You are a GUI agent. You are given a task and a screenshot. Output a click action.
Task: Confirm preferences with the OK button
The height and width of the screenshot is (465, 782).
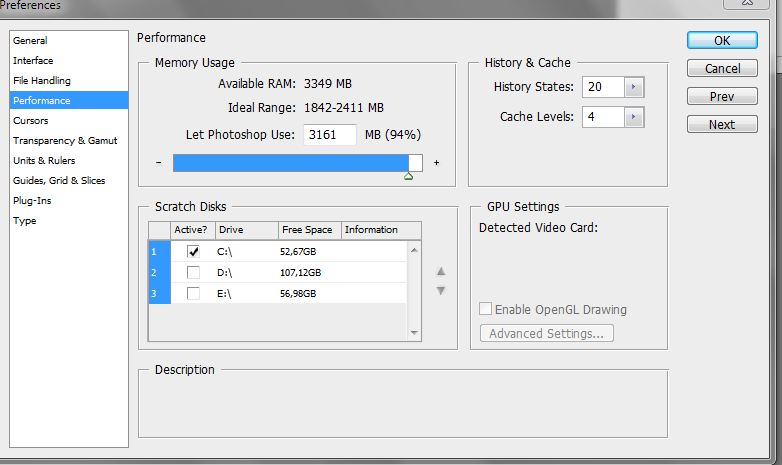(x=722, y=40)
